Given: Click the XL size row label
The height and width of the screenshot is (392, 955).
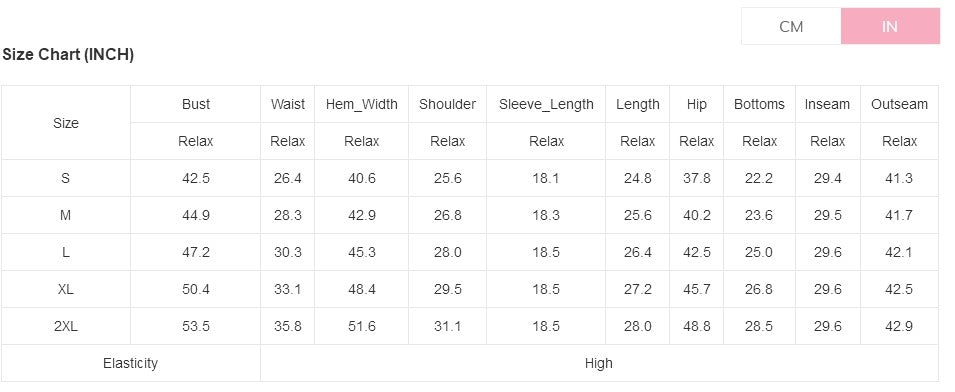Looking at the screenshot, I should click(x=66, y=290).
